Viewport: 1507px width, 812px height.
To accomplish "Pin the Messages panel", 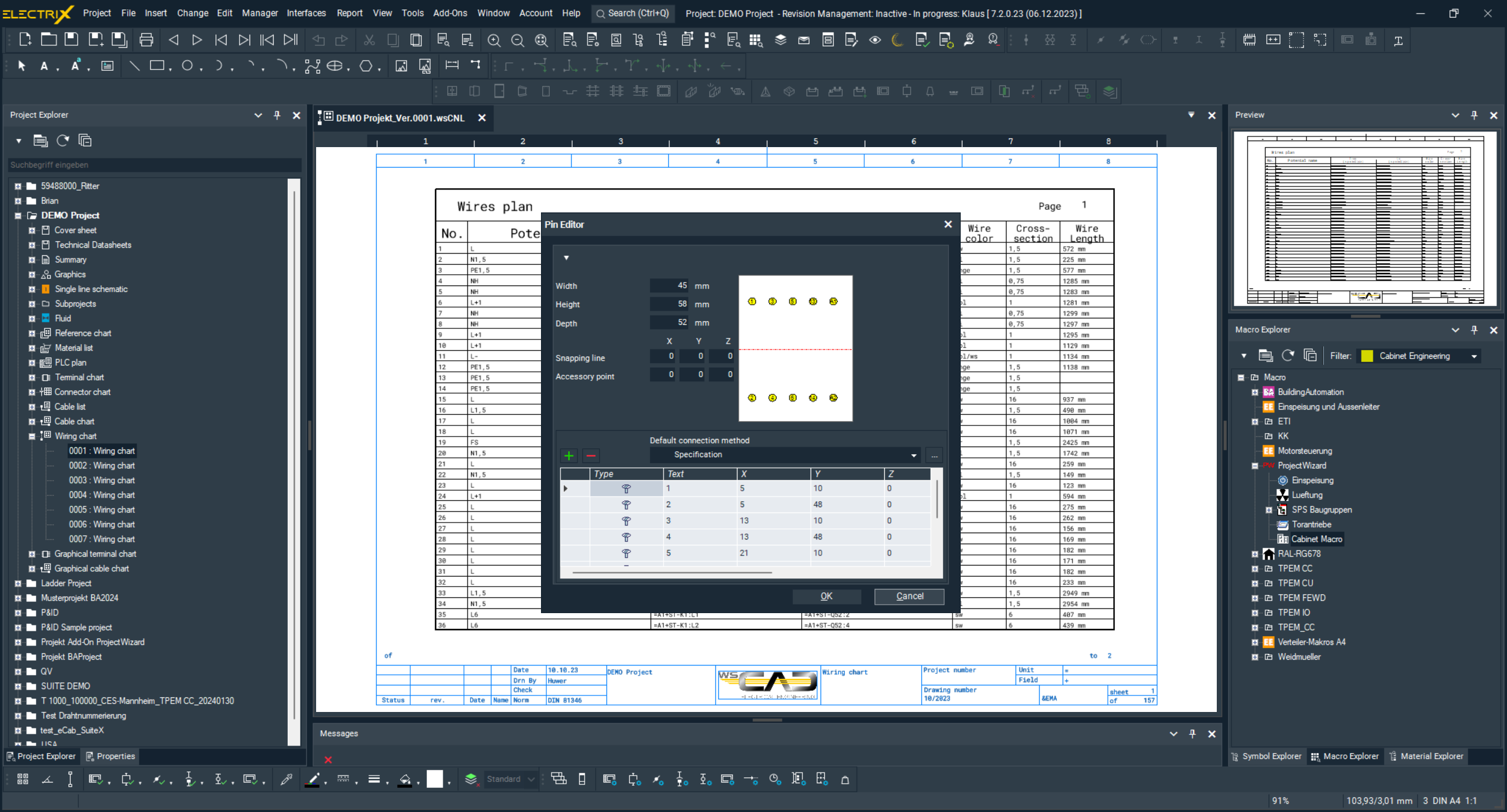I will (x=1192, y=734).
